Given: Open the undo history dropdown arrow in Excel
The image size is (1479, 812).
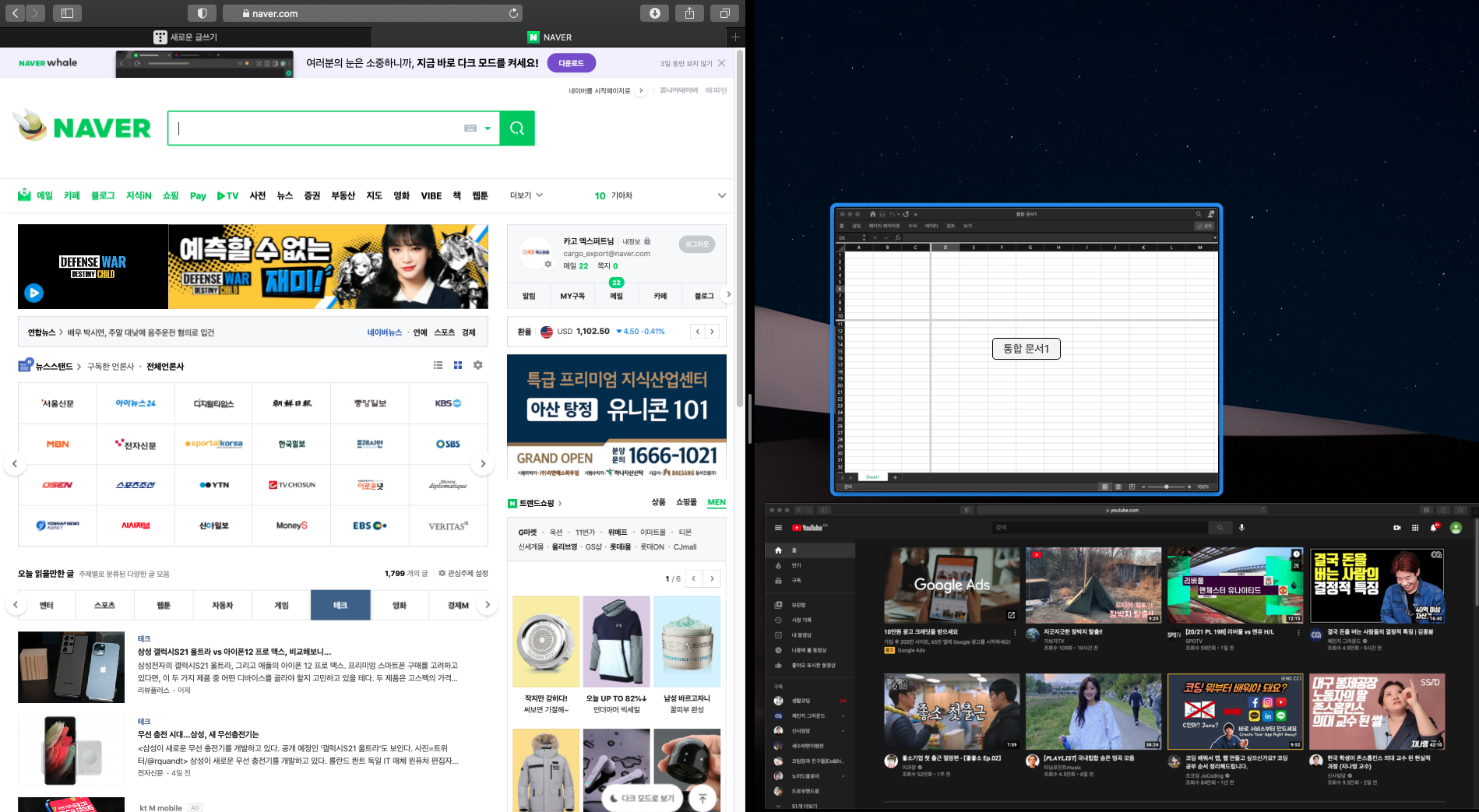Looking at the screenshot, I should click(x=898, y=215).
